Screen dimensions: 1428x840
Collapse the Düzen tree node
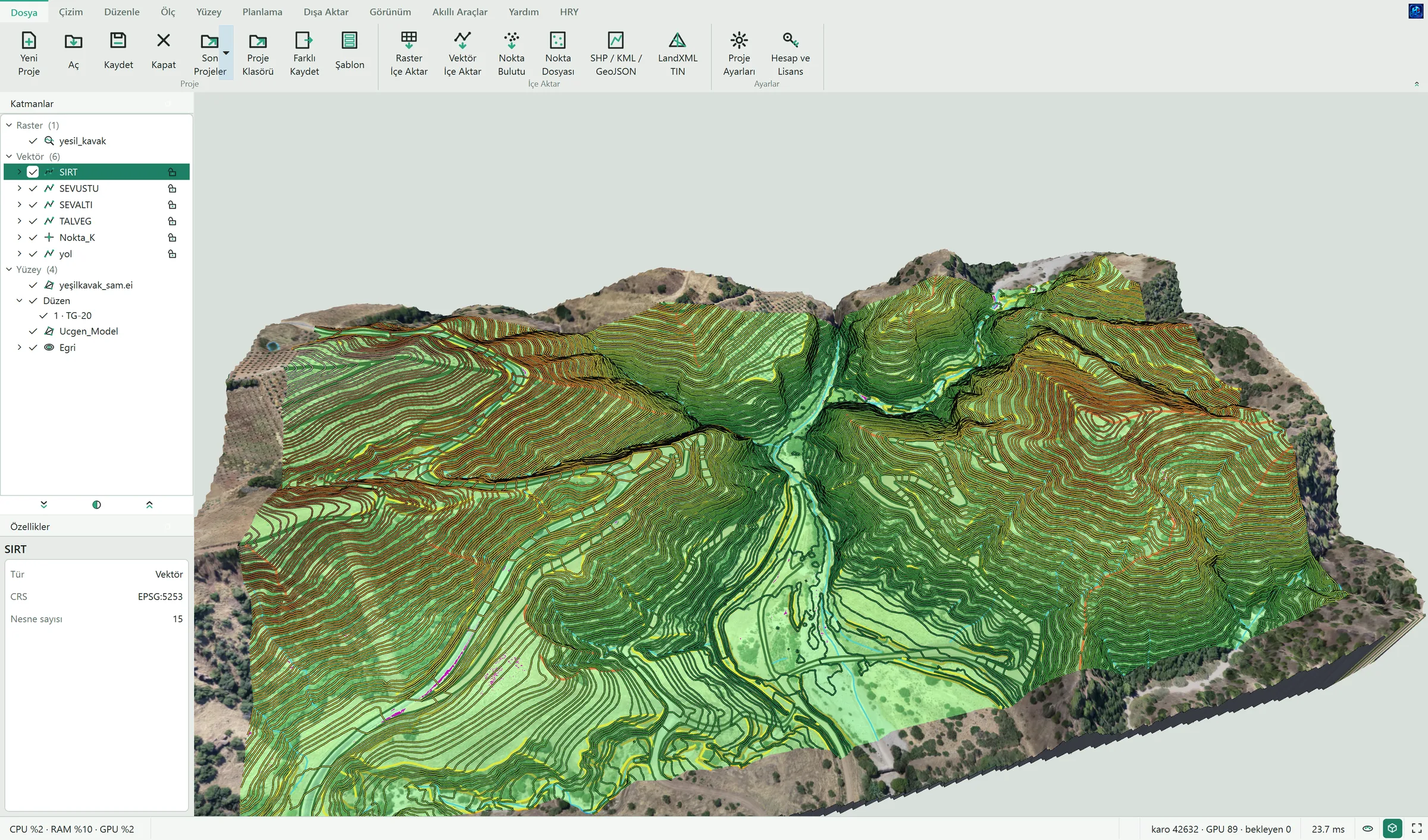[19, 300]
